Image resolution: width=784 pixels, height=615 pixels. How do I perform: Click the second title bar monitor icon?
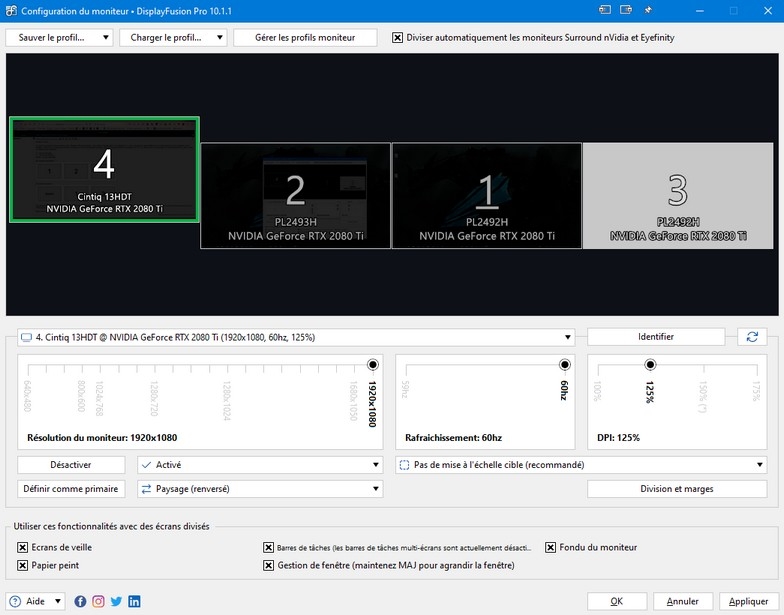(626, 10)
